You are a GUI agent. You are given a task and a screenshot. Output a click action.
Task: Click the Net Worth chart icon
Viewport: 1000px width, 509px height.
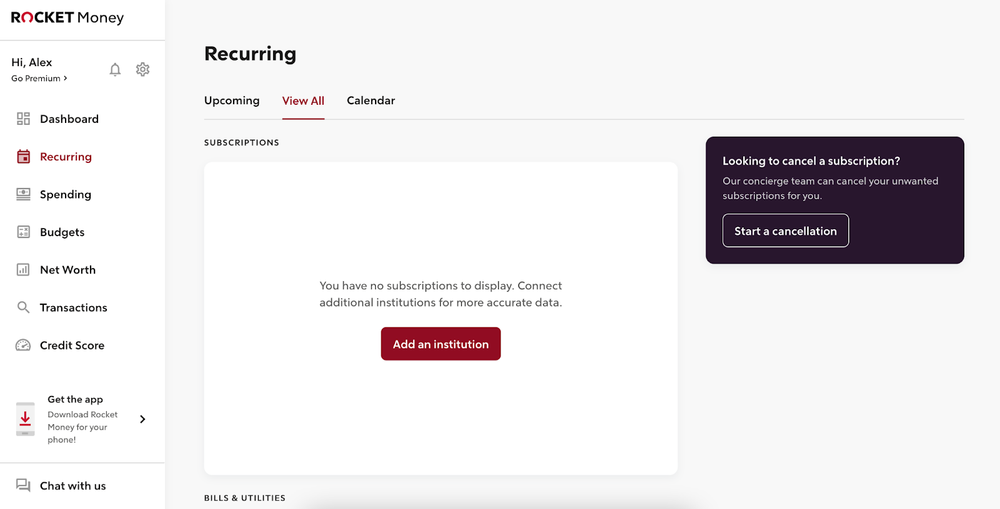[24, 270]
